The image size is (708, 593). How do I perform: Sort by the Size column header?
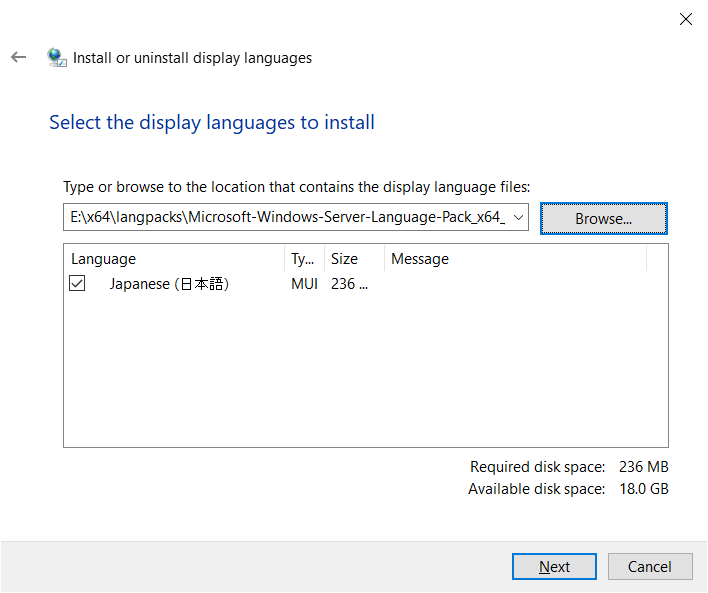point(354,259)
